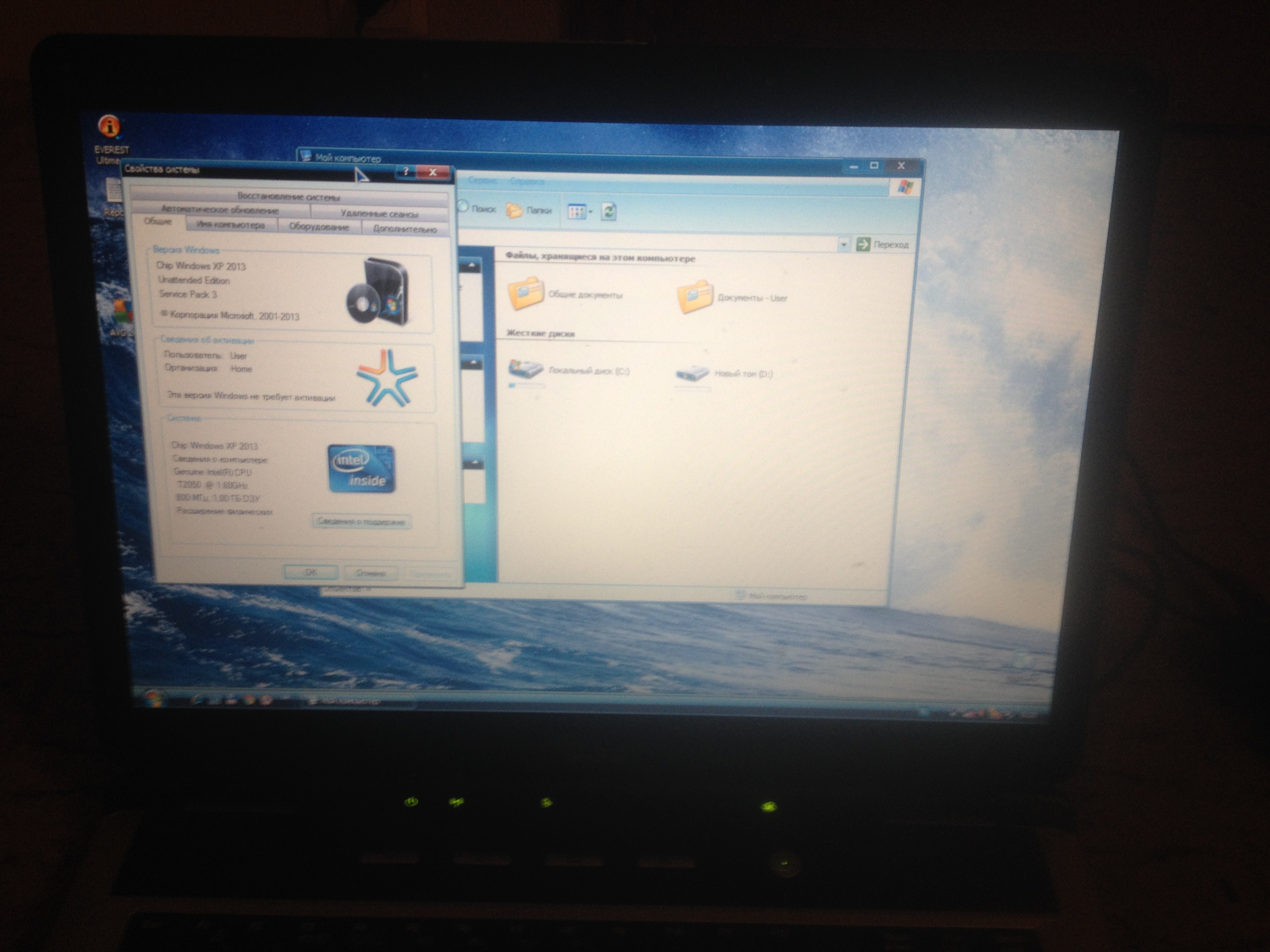Click the green Переход go arrow
This screenshot has height=952, width=1270.
click(863, 245)
